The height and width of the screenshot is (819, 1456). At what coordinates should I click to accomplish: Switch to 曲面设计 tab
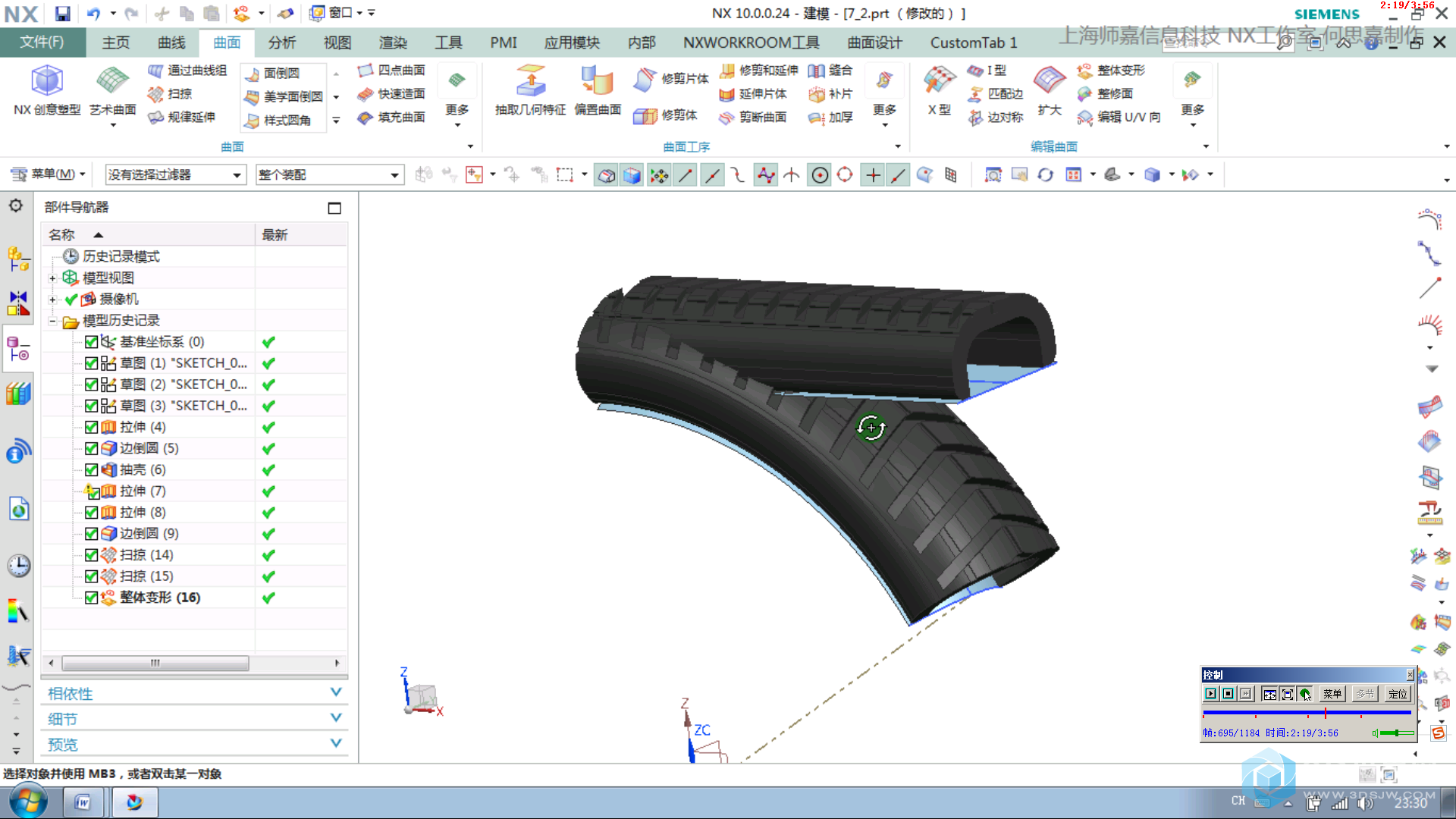tap(874, 42)
